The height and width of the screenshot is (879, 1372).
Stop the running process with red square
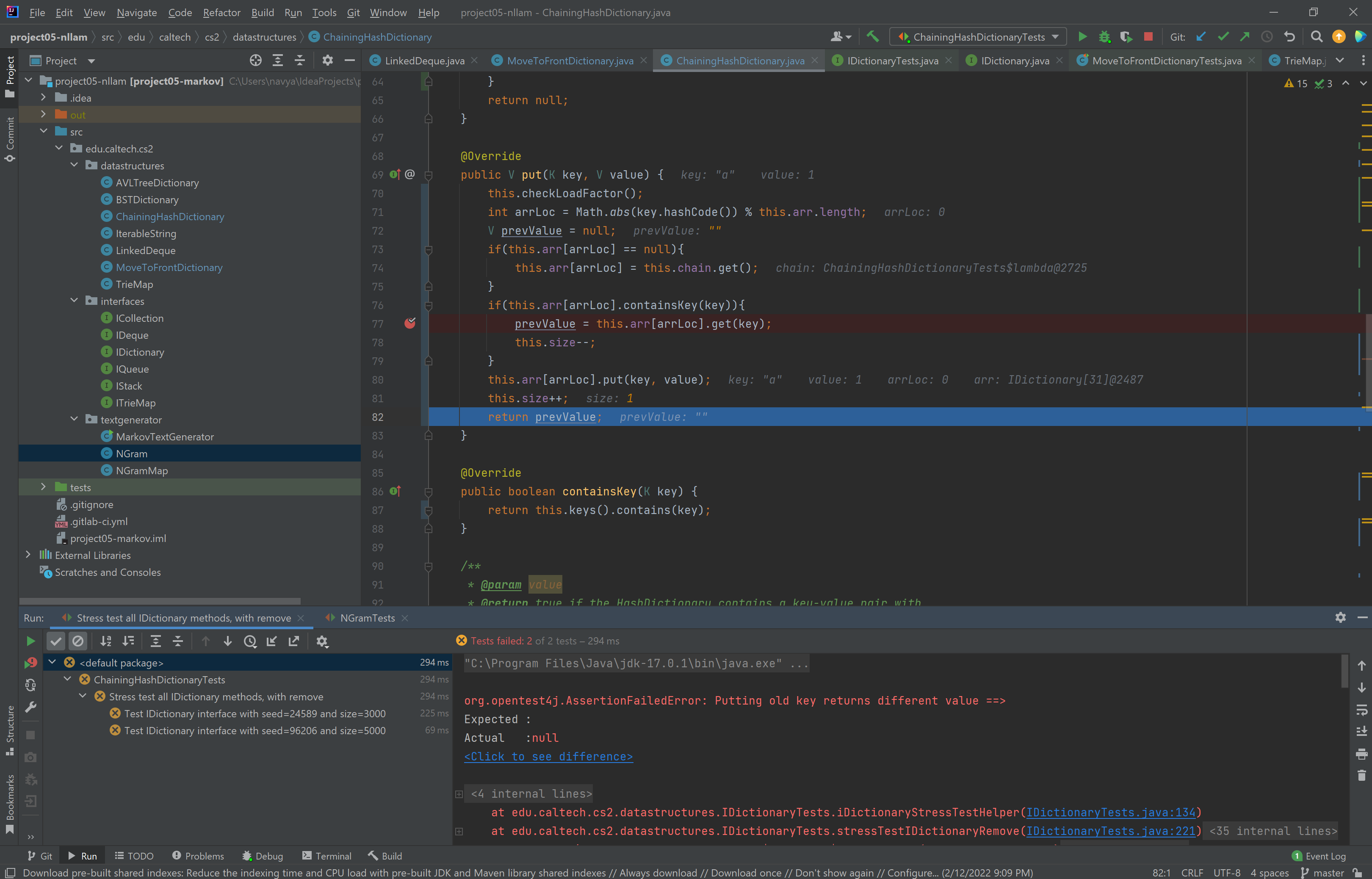pos(1148,37)
